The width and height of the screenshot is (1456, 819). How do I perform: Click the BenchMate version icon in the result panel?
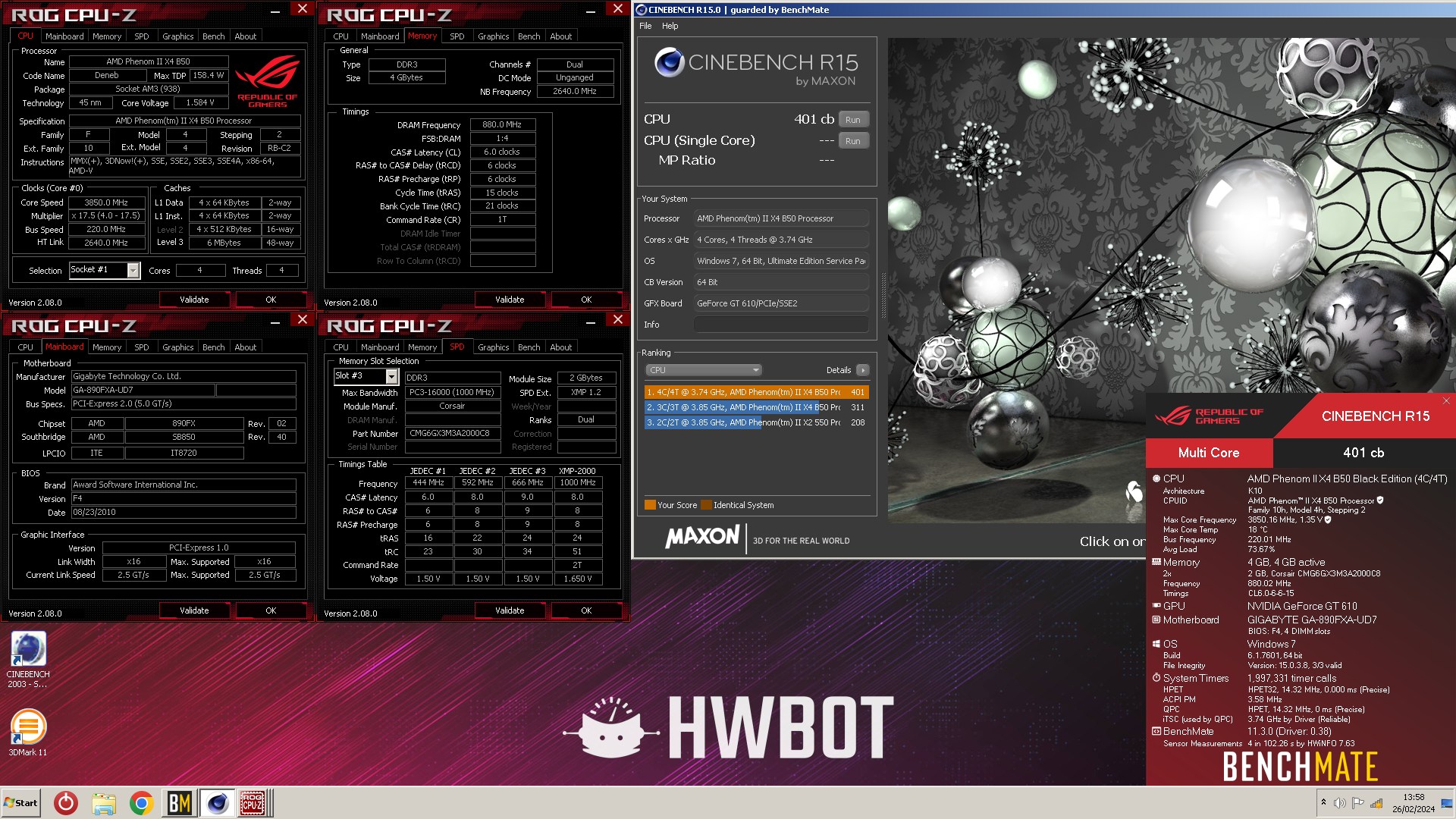click(1156, 731)
